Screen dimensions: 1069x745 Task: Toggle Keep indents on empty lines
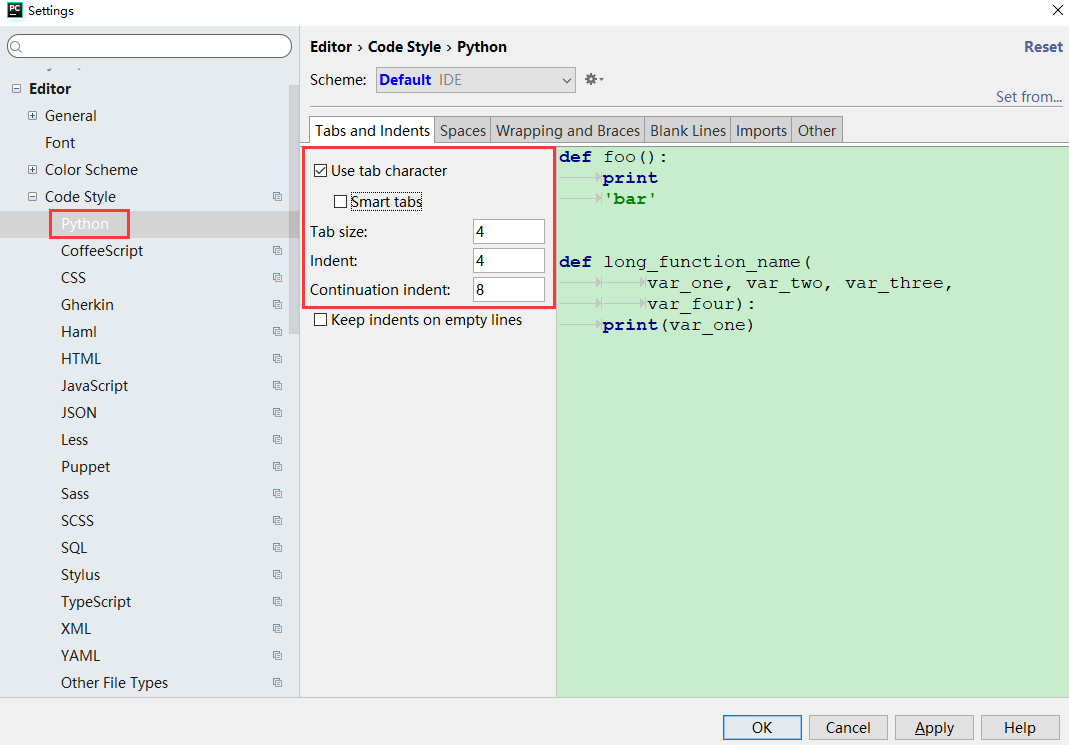coord(321,320)
